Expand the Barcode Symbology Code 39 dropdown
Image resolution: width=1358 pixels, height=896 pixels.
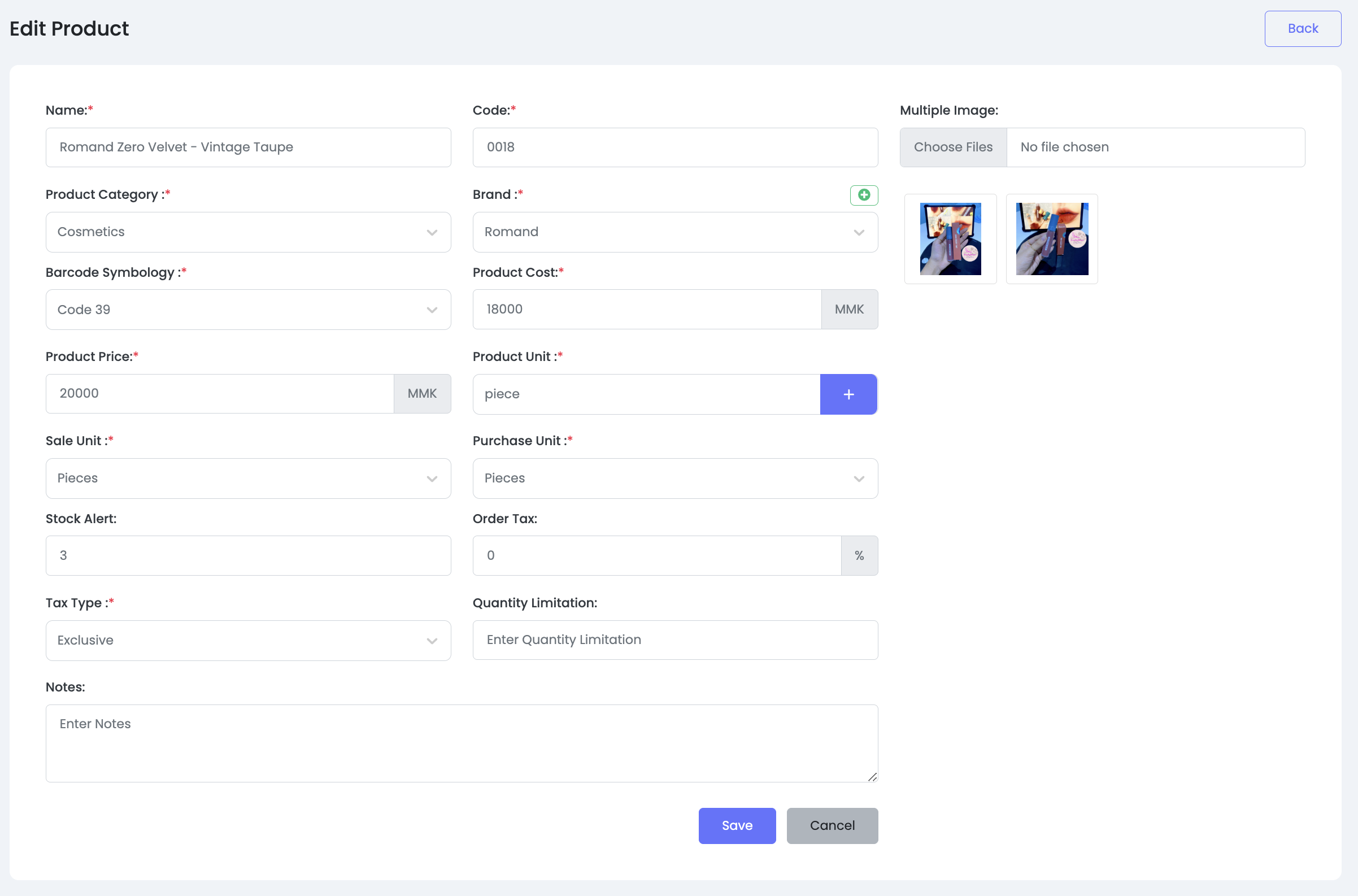(x=248, y=310)
